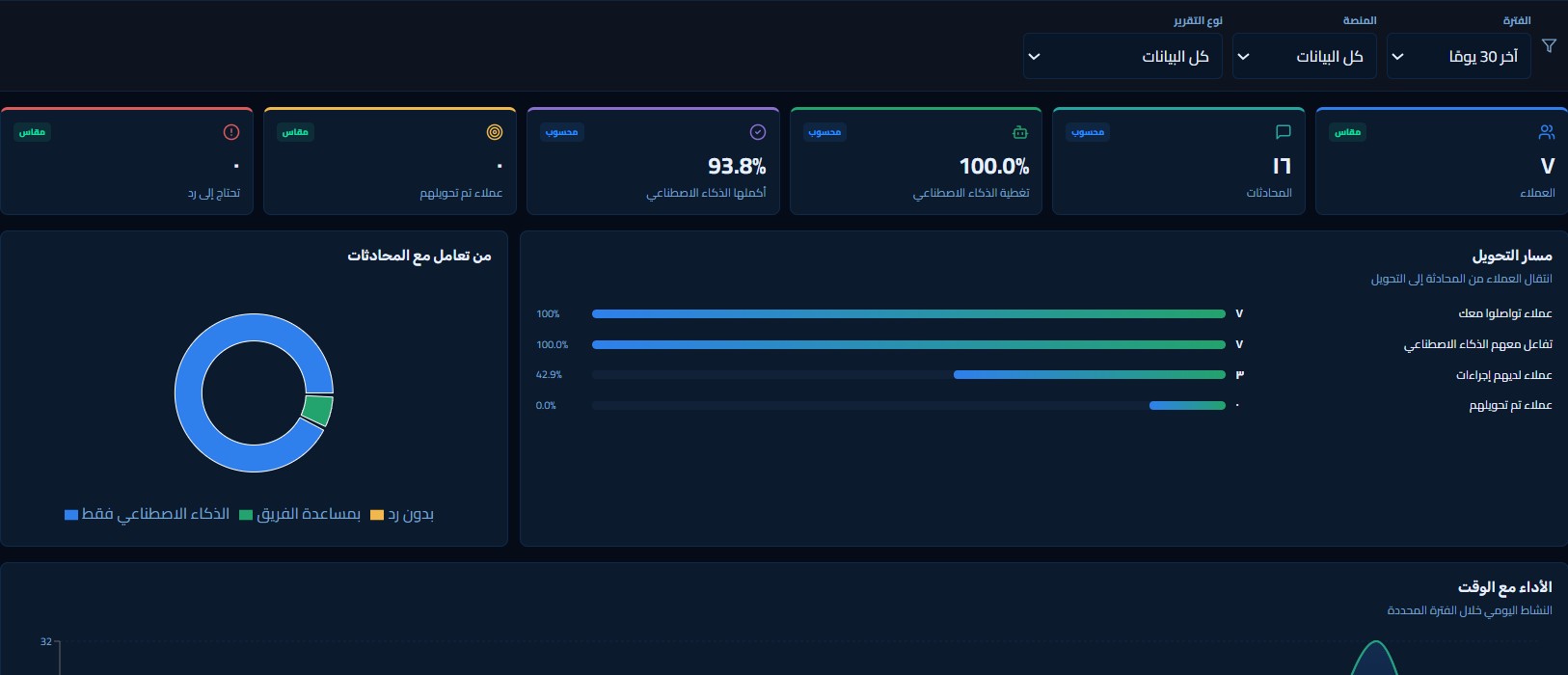Click the needs reply alert icon

pos(231,132)
